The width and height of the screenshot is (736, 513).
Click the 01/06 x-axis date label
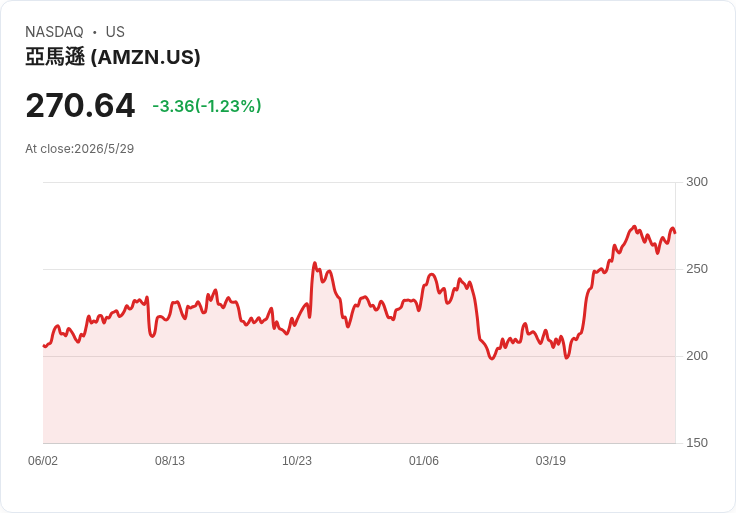click(424, 460)
